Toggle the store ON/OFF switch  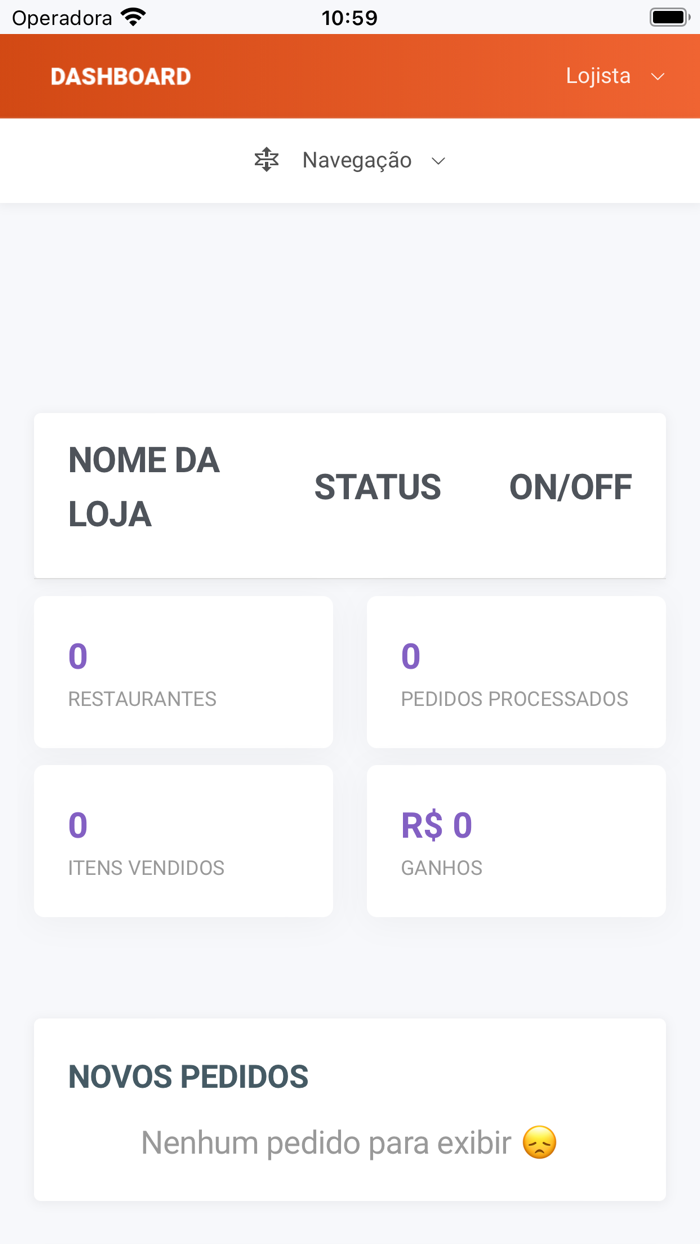tap(570, 487)
